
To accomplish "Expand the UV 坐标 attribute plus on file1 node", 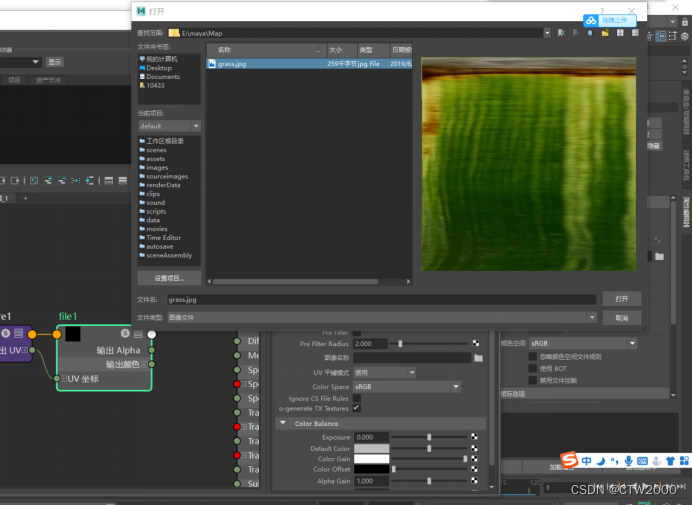I will [64, 378].
